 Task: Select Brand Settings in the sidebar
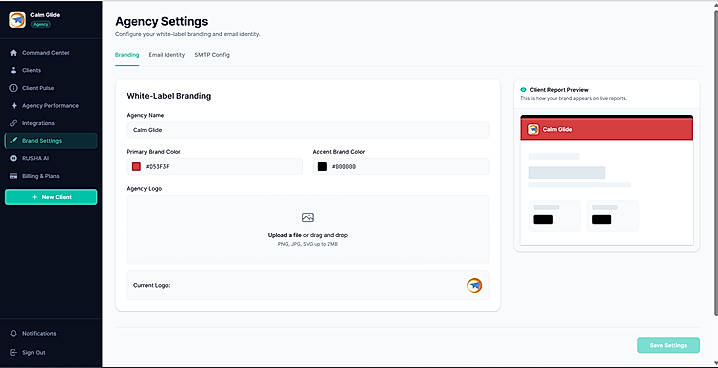pyautogui.click(x=51, y=141)
